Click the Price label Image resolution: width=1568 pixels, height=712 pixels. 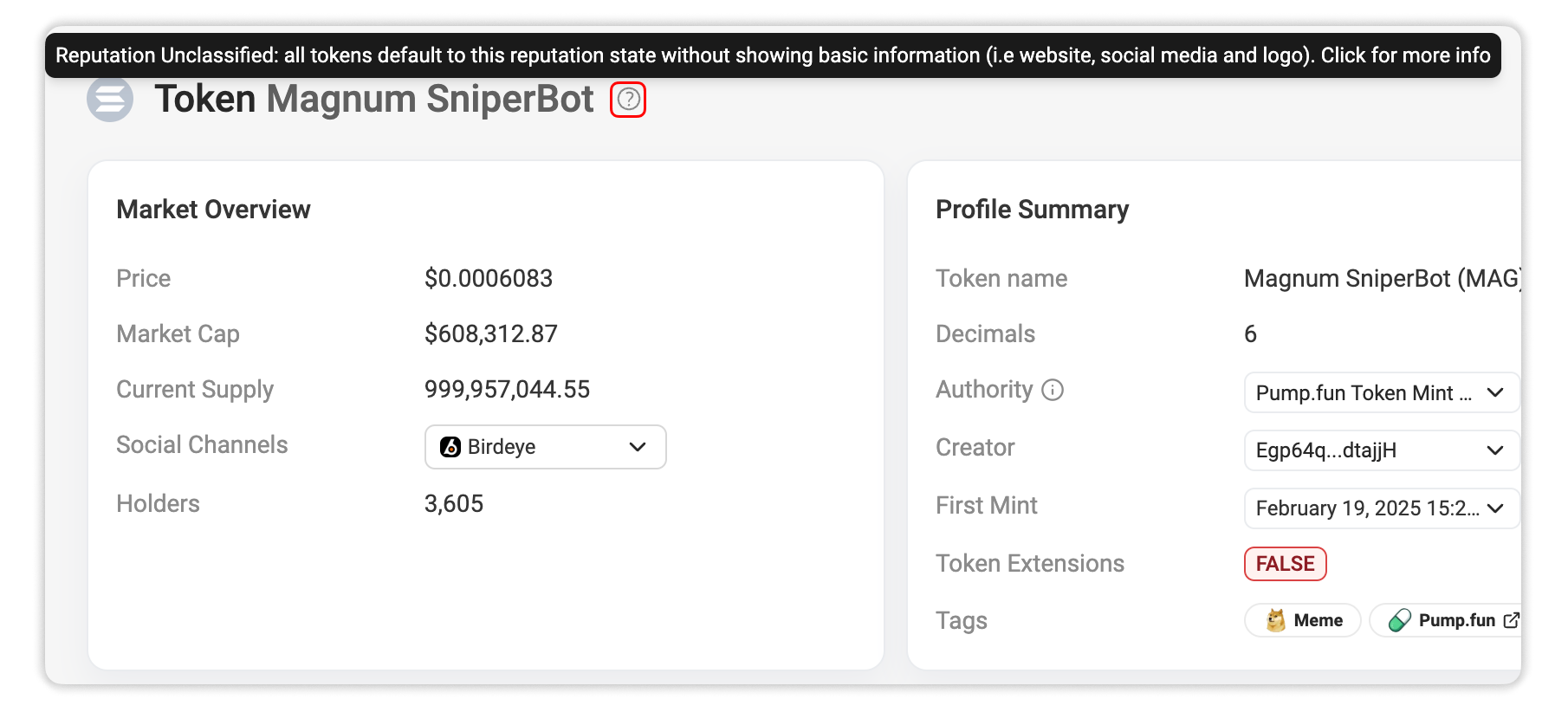click(144, 278)
